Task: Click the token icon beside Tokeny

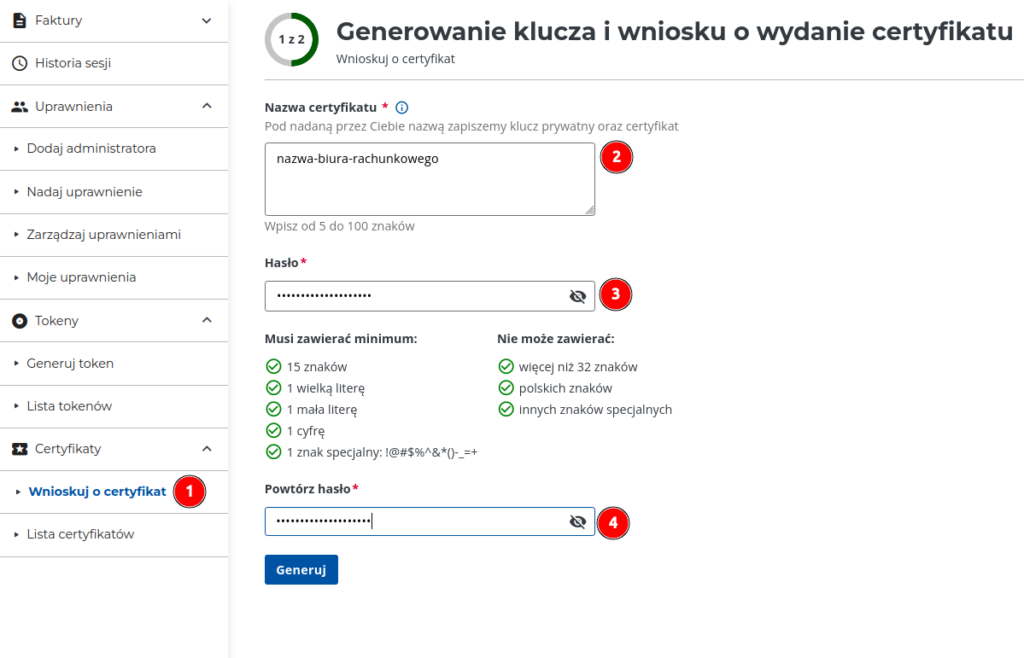Action: pyautogui.click(x=19, y=321)
